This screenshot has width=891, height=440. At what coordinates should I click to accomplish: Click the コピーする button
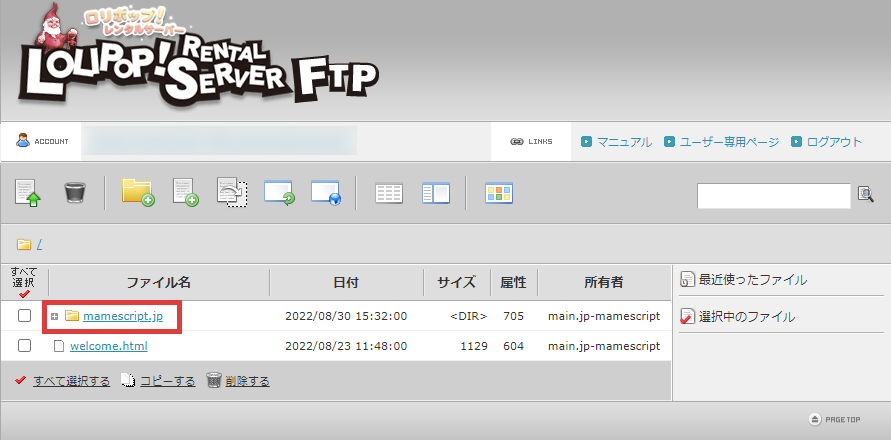tap(166, 381)
